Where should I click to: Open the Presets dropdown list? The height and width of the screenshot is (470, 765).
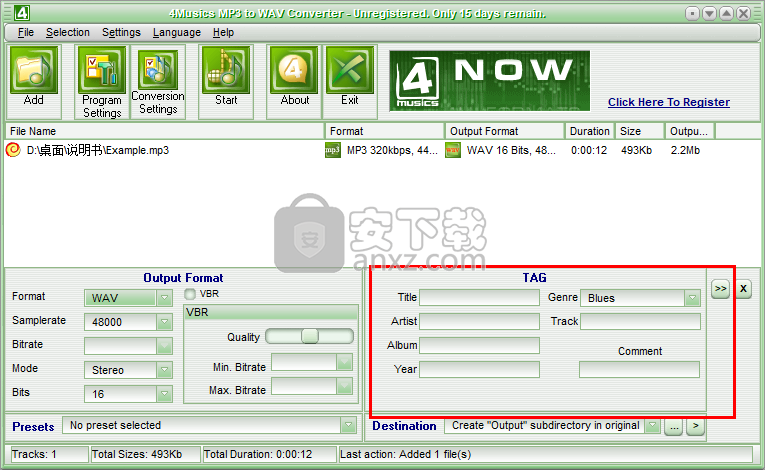348,425
